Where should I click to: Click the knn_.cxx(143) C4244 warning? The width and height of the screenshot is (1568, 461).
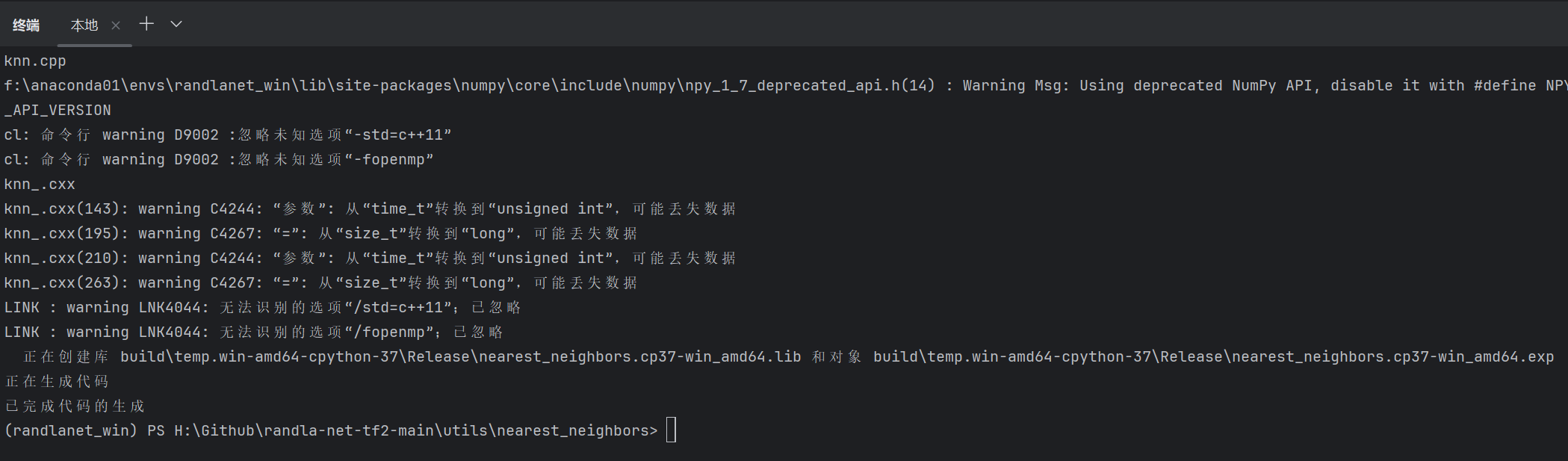[x=370, y=209]
